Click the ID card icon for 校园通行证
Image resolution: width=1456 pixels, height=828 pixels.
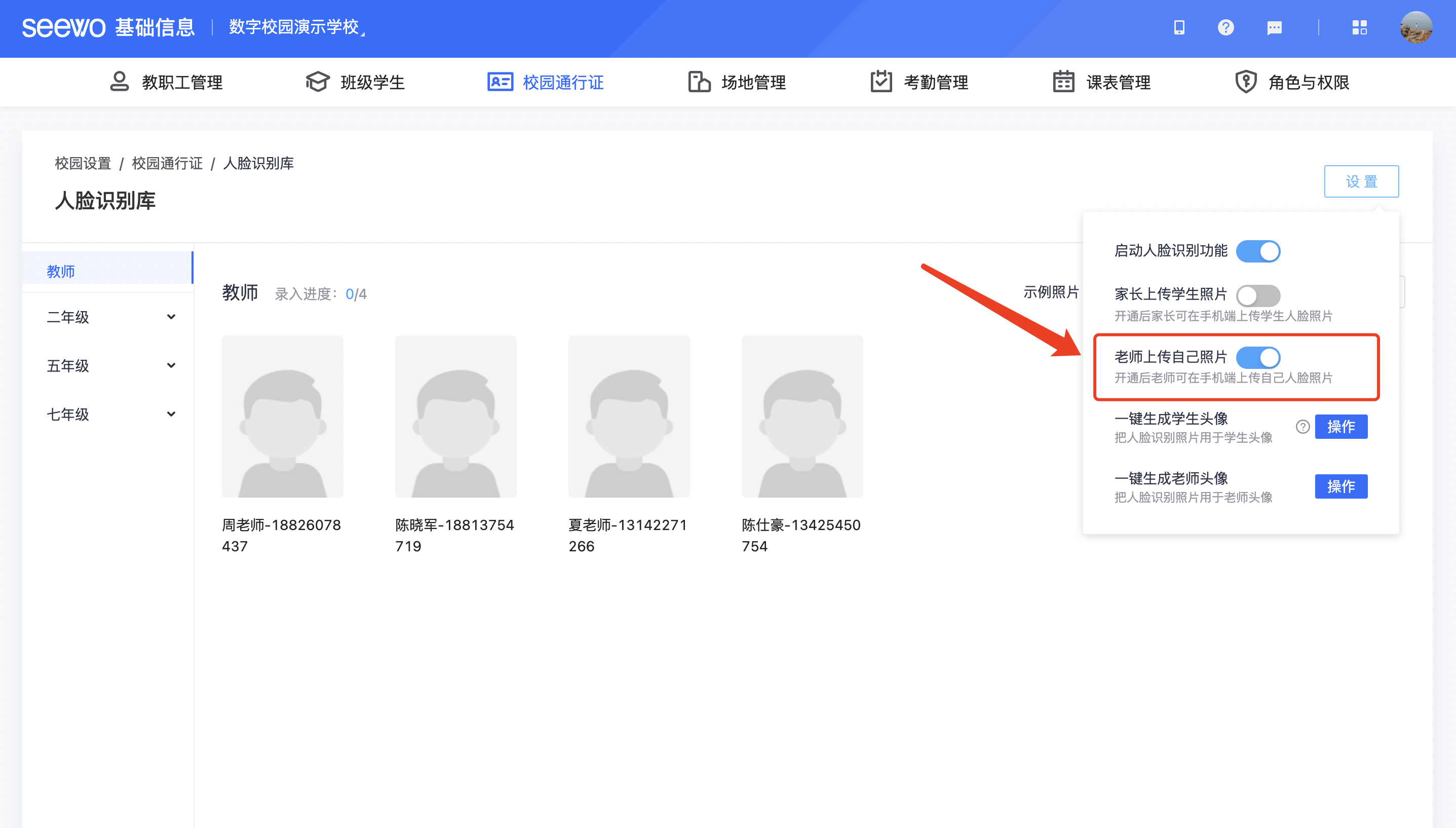coord(501,82)
